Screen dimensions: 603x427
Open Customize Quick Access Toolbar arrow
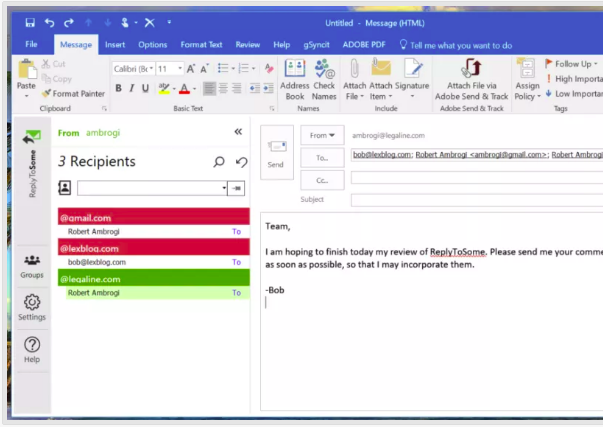tap(169, 22)
